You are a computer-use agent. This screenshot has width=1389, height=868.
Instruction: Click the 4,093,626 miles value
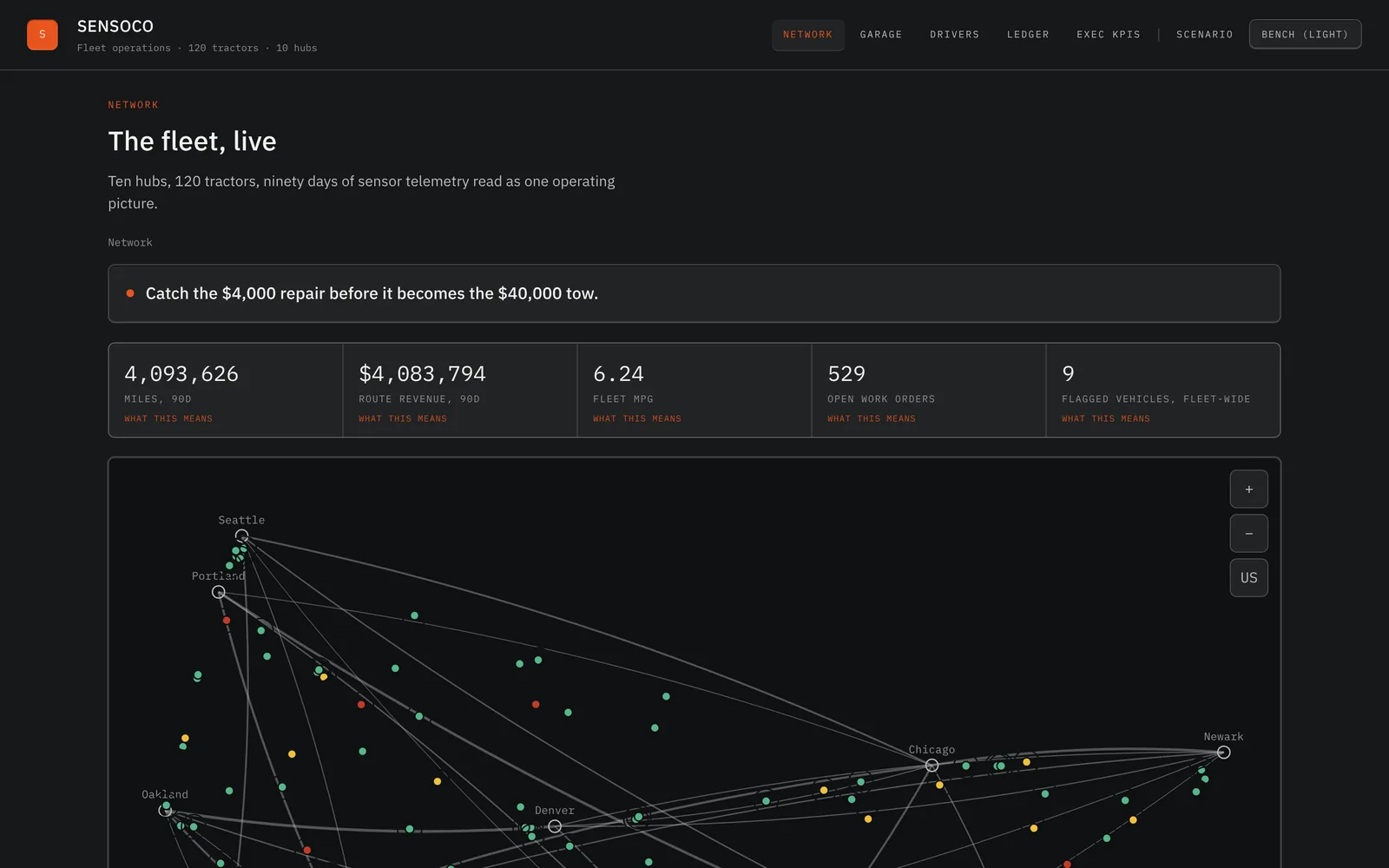pyautogui.click(x=181, y=374)
